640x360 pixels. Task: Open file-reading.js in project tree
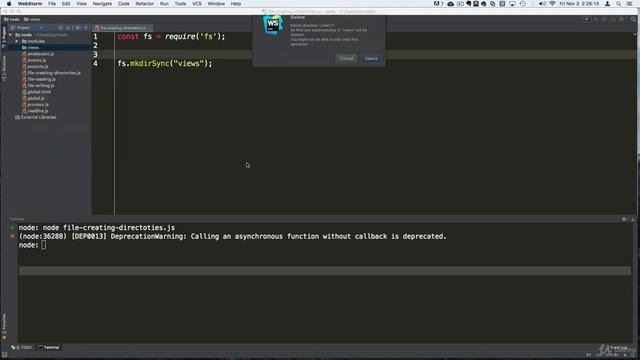(x=38, y=79)
